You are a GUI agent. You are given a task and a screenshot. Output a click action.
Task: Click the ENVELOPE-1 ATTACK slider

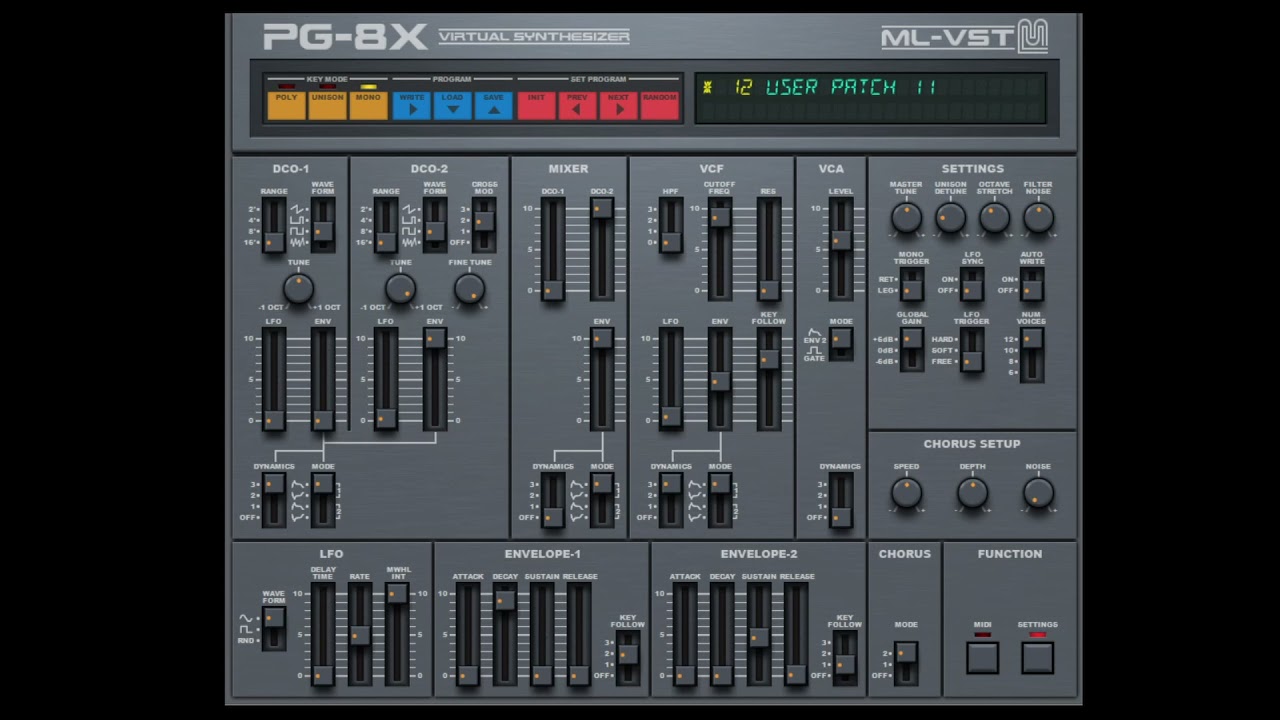pyautogui.click(x=467, y=635)
